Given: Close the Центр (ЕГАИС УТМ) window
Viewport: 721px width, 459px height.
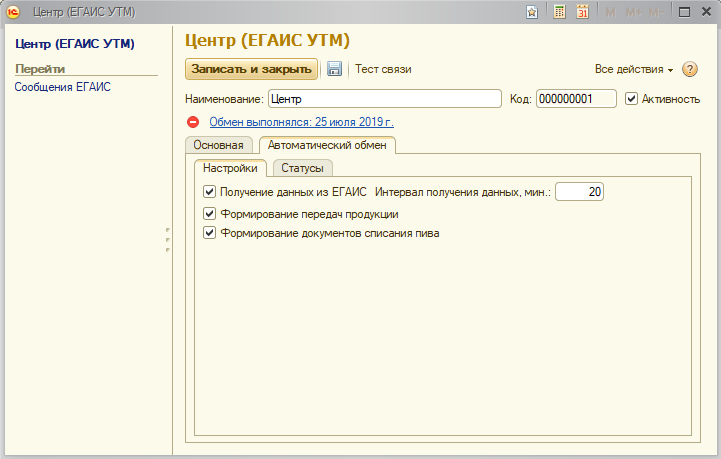Looking at the screenshot, I should point(707,12).
